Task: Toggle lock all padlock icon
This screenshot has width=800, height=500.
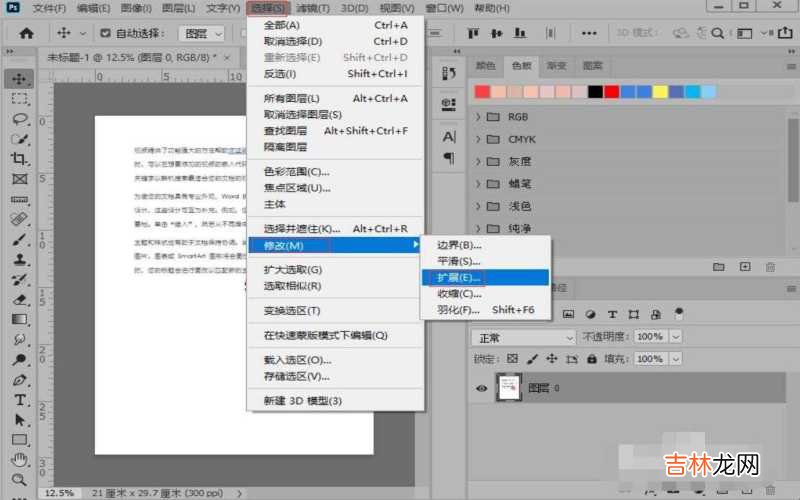Action: click(591, 359)
